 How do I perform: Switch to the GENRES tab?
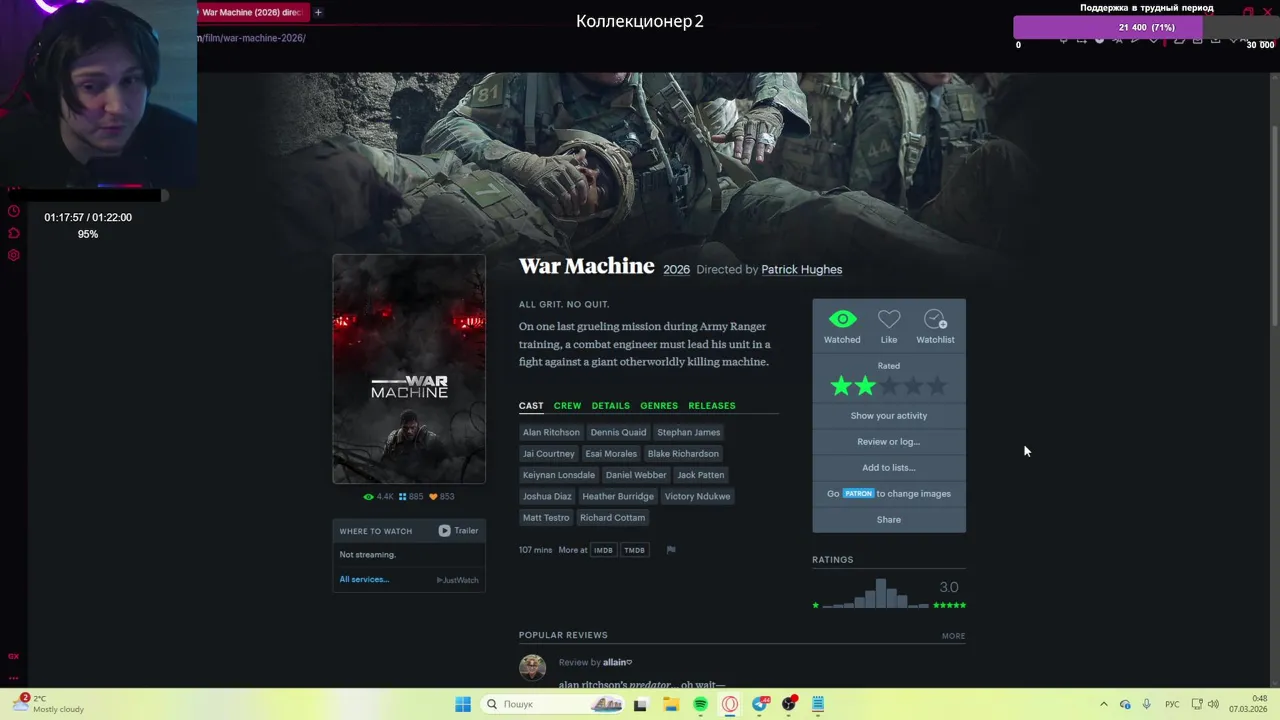click(659, 406)
